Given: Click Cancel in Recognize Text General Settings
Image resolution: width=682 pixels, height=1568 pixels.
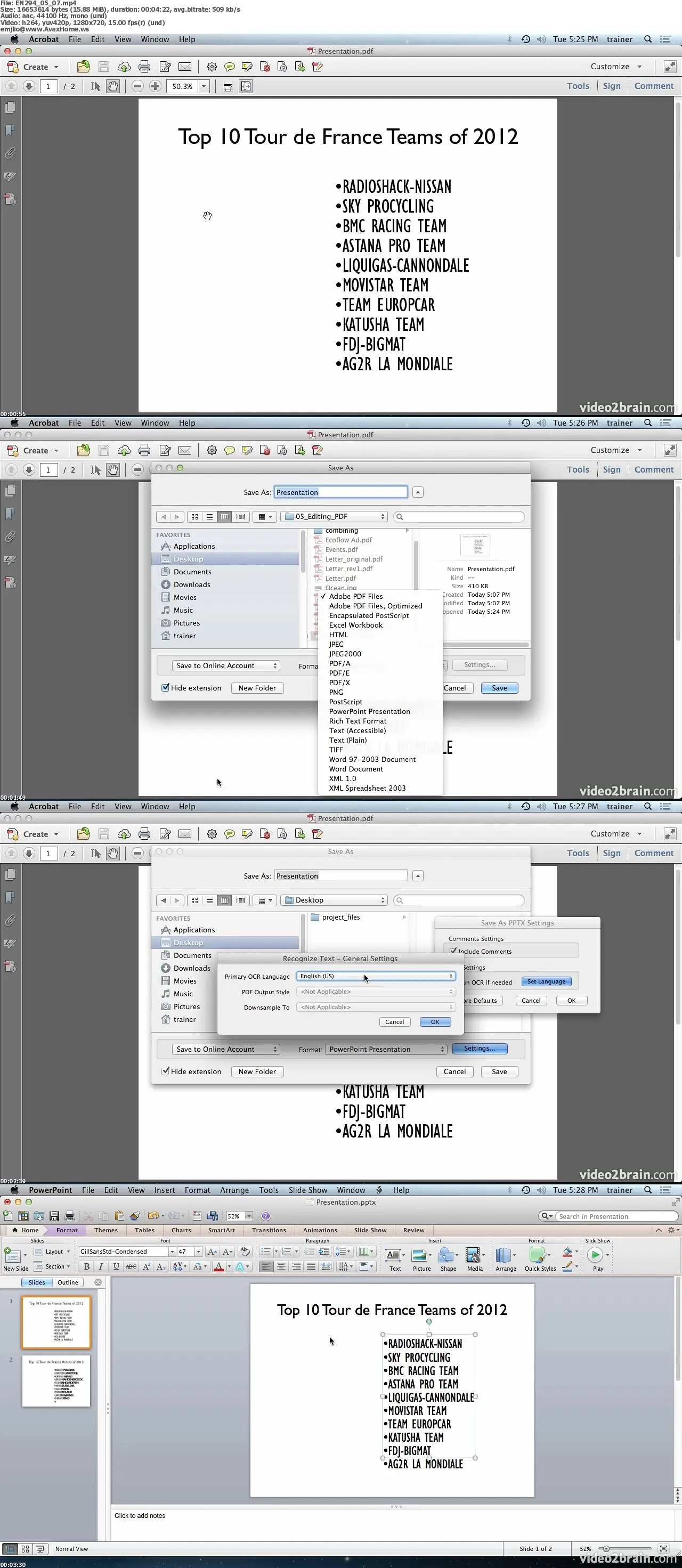Looking at the screenshot, I should [x=395, y=1022].
